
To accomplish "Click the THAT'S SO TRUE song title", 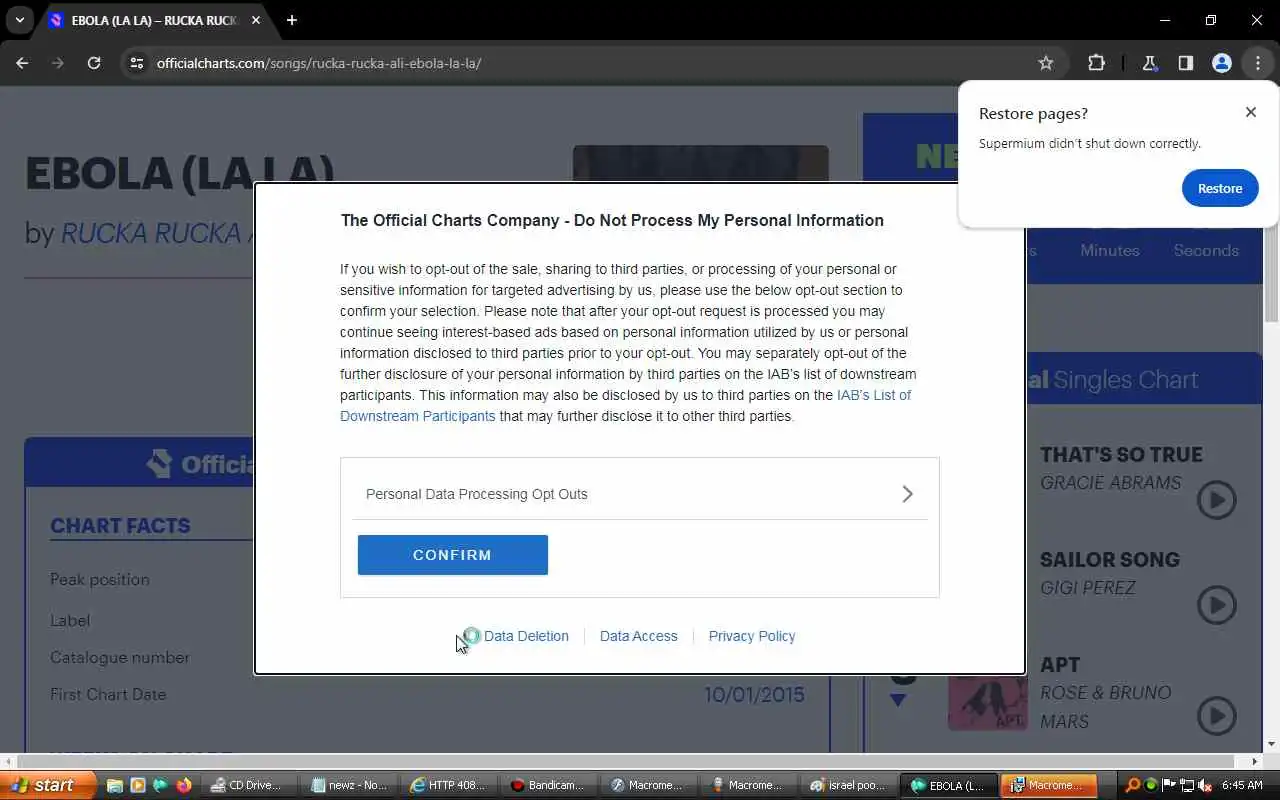I will pyautogui.click(x=1121, y=455).
